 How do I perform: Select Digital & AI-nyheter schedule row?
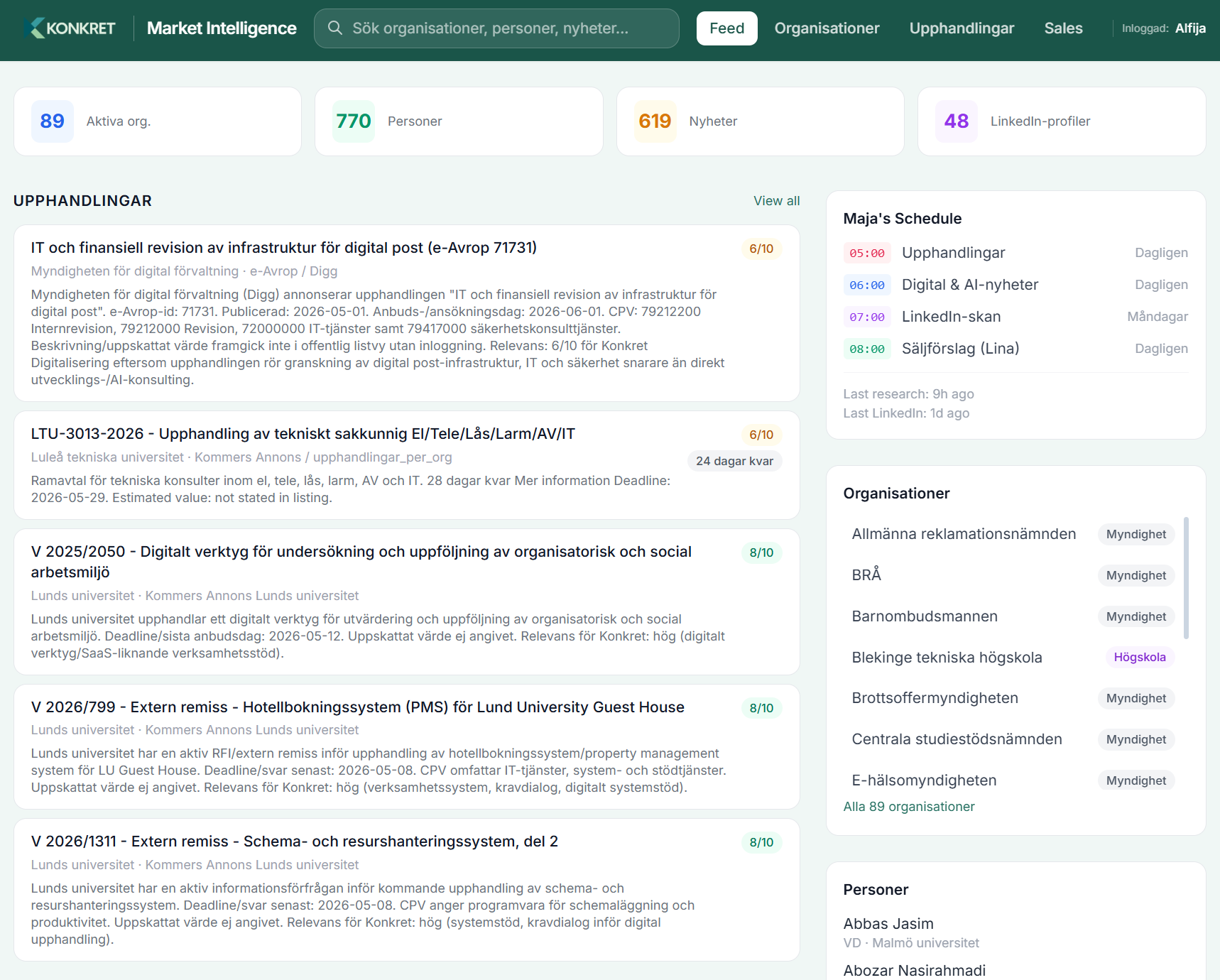coord(1015,285)
